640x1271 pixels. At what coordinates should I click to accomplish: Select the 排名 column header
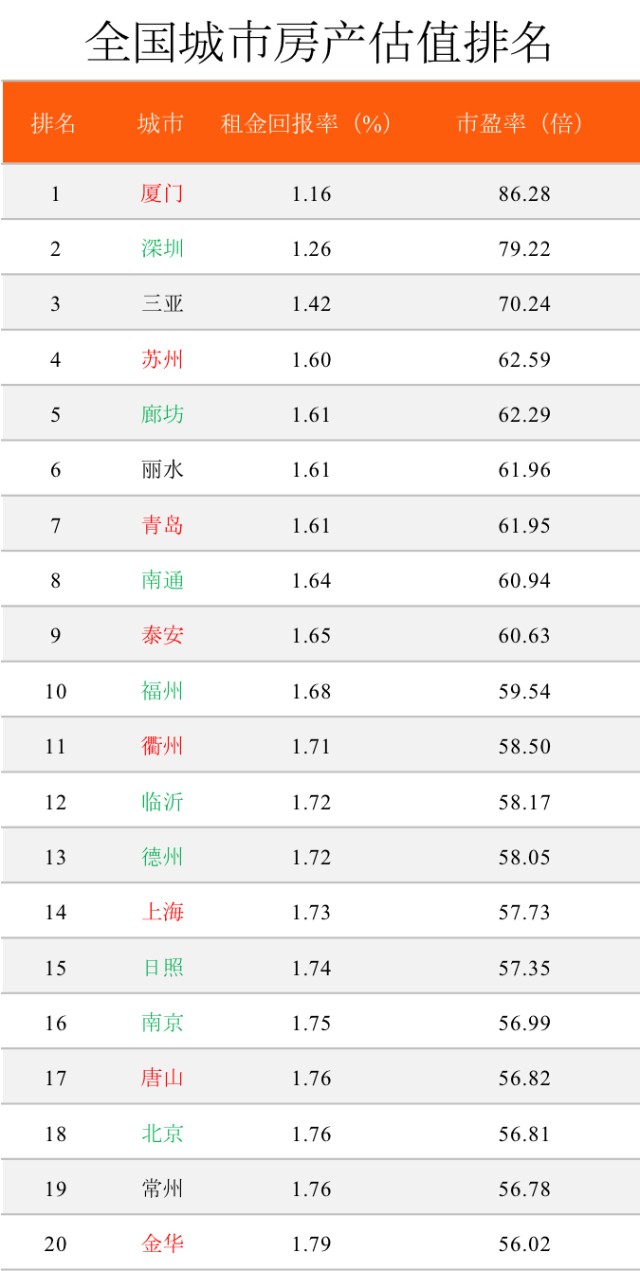point(54,124)
